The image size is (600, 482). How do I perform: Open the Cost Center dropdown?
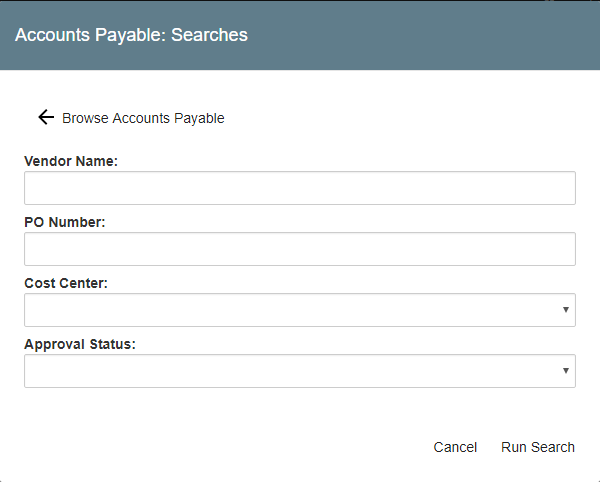click(x=299, y=310)
